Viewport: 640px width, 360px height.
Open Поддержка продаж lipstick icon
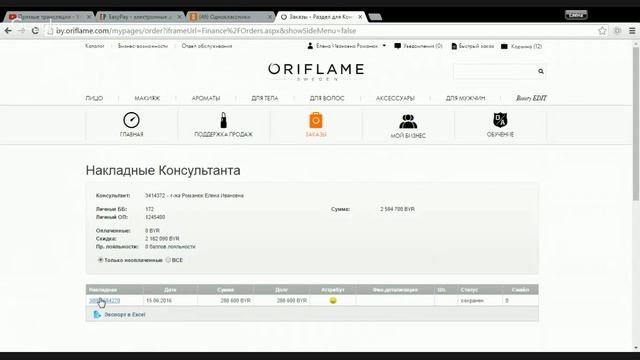[223, 120]
